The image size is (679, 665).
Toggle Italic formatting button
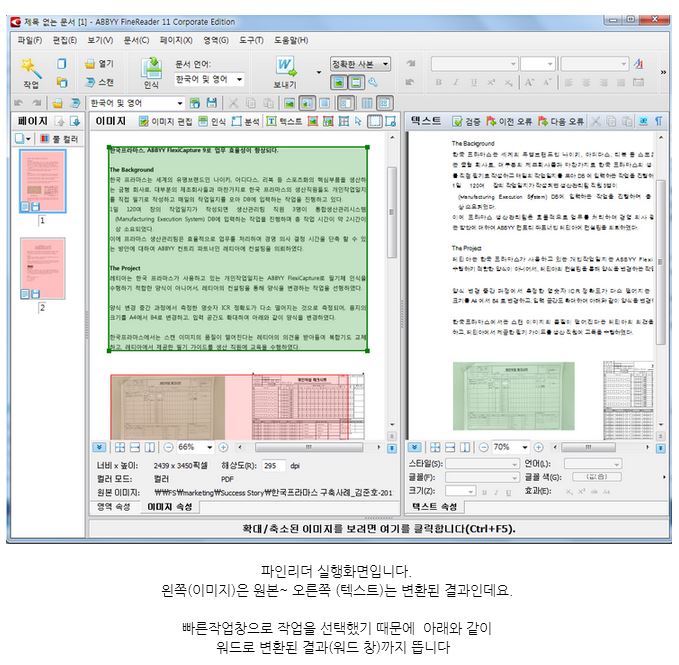tap(456, 82)
